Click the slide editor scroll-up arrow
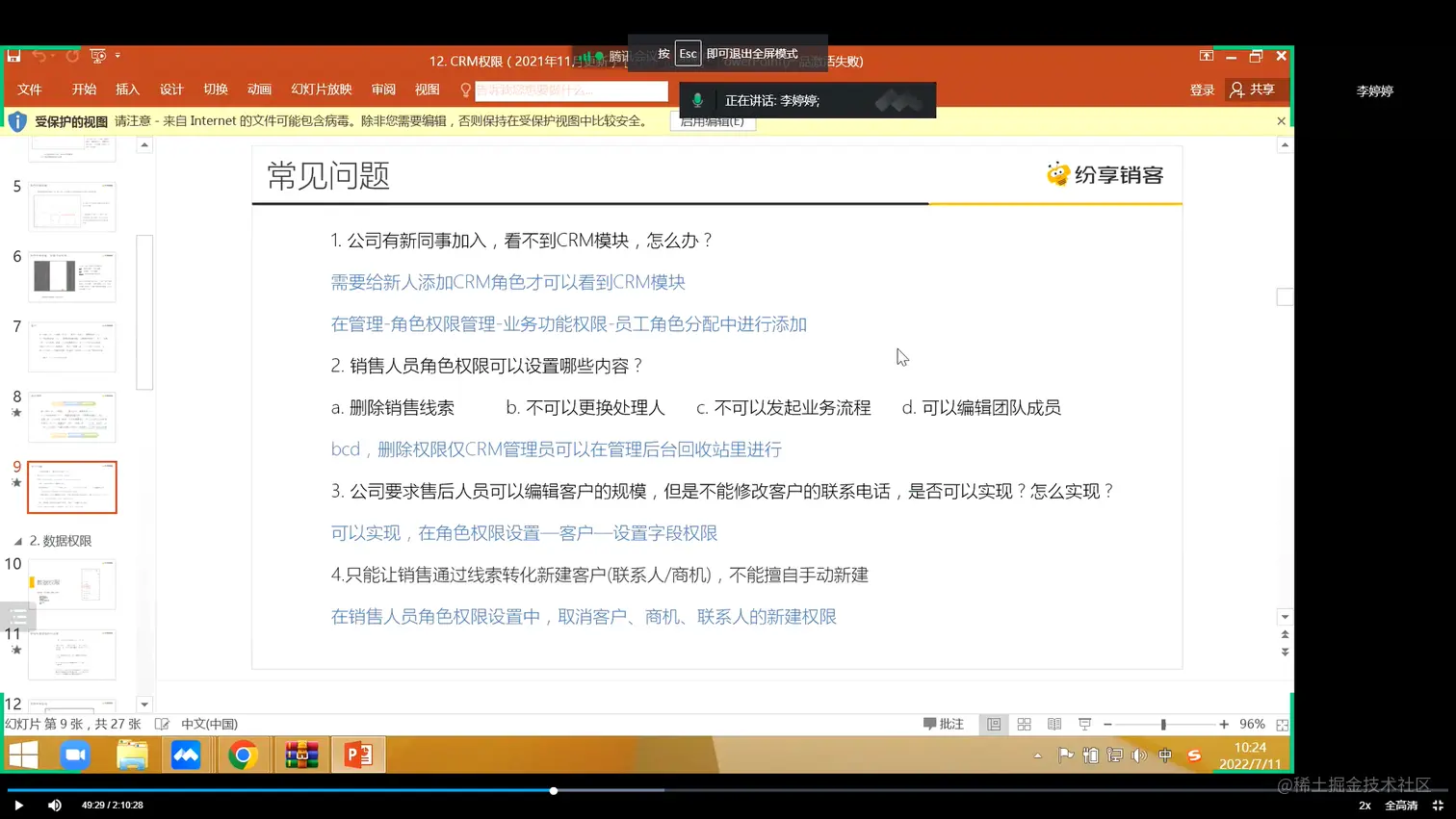1456x819 pixels. click(1285, 145)
